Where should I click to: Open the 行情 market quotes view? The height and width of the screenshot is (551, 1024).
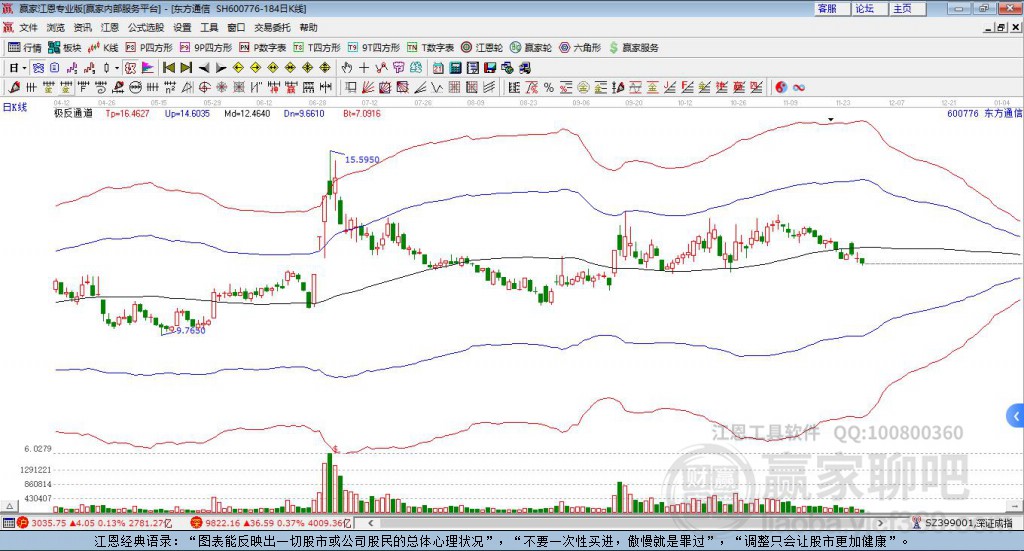click(25, 47)
